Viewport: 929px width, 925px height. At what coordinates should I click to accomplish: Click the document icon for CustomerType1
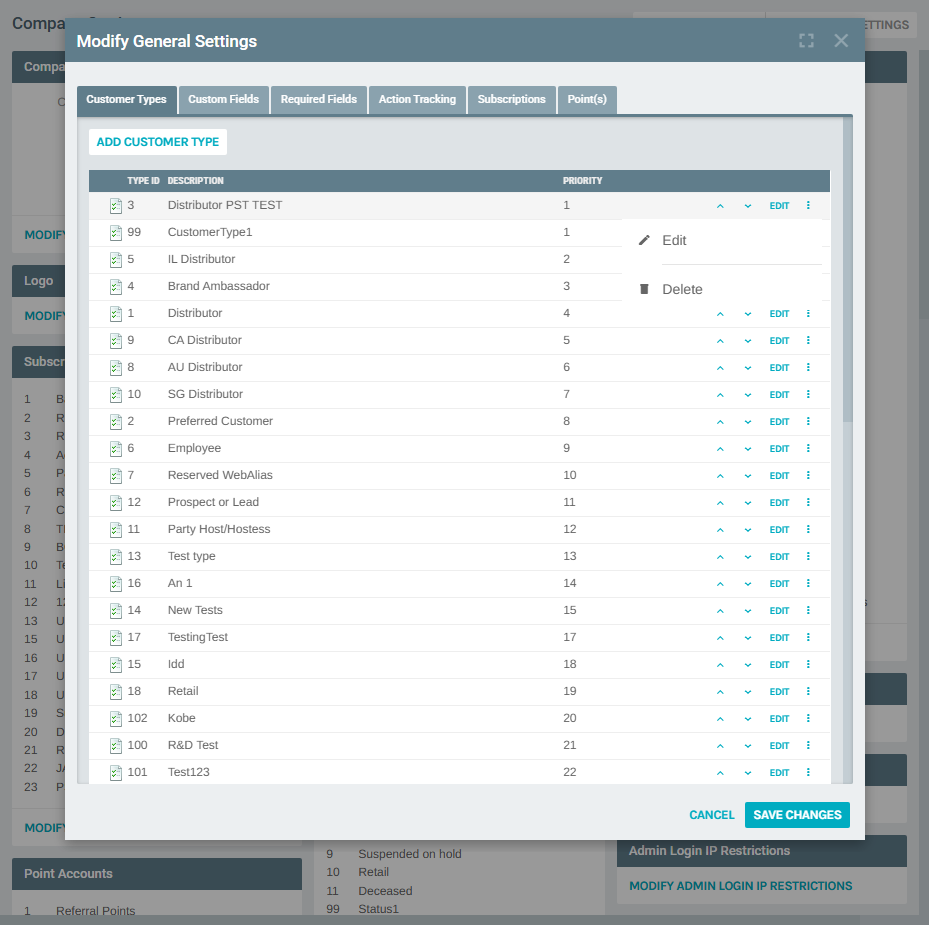(x=116, y=233)
